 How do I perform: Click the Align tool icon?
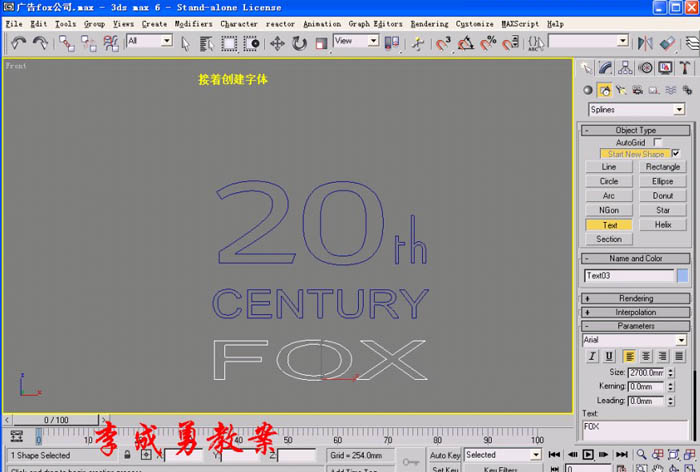(x=667, y=43)
